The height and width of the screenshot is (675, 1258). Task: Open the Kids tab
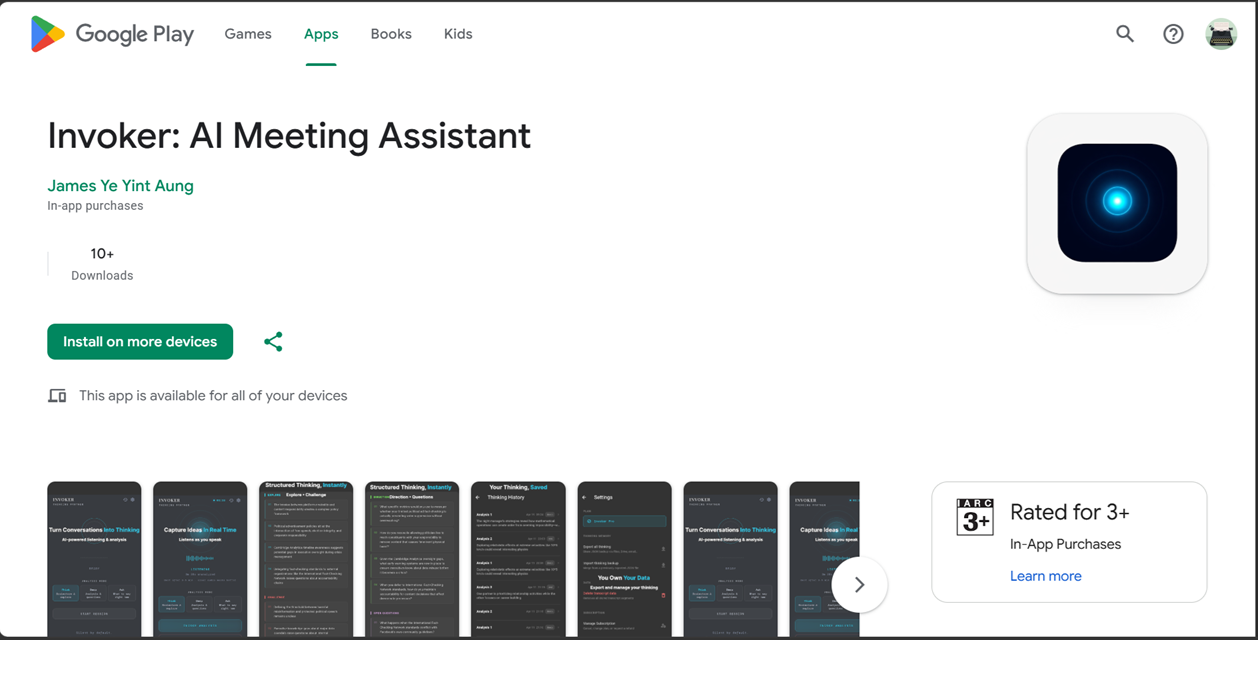point(458,34)
